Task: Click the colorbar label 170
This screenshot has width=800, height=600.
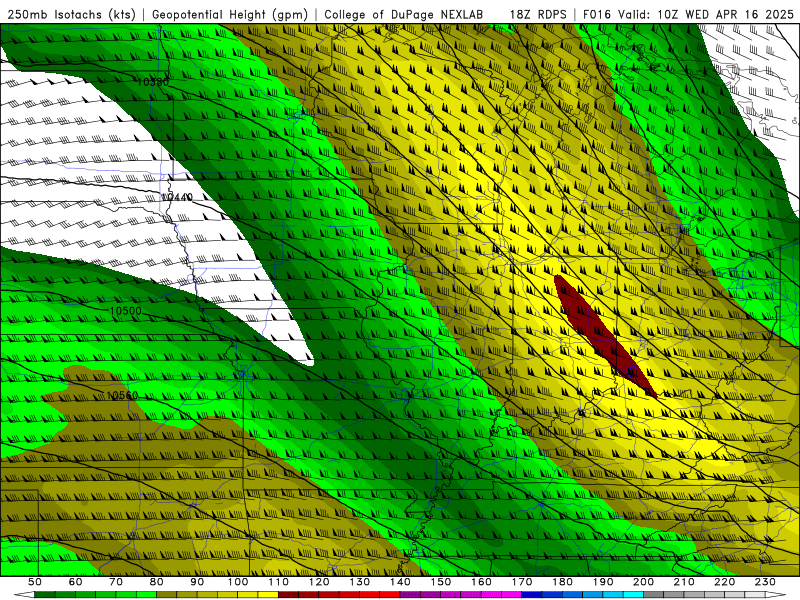Action: click(x=522, y=582)
